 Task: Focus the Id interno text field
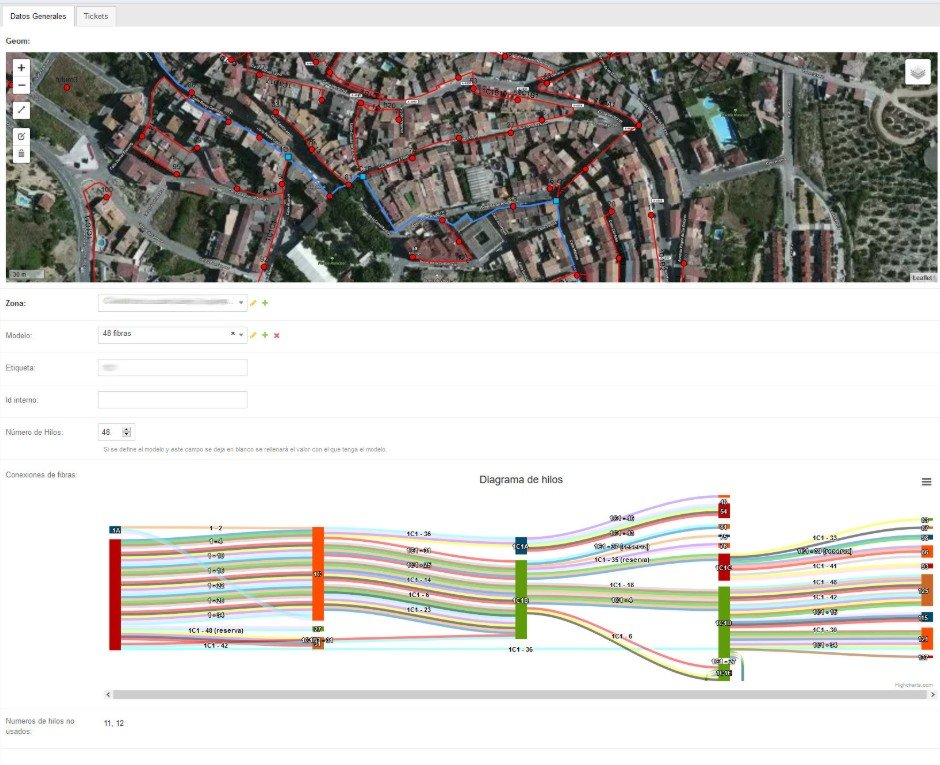(172, 400)
